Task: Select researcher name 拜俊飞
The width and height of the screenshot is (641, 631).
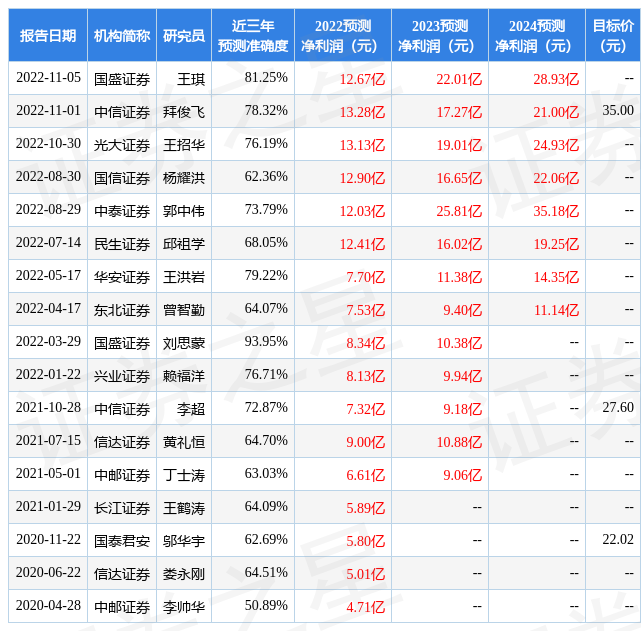Action: click(184, 112)
